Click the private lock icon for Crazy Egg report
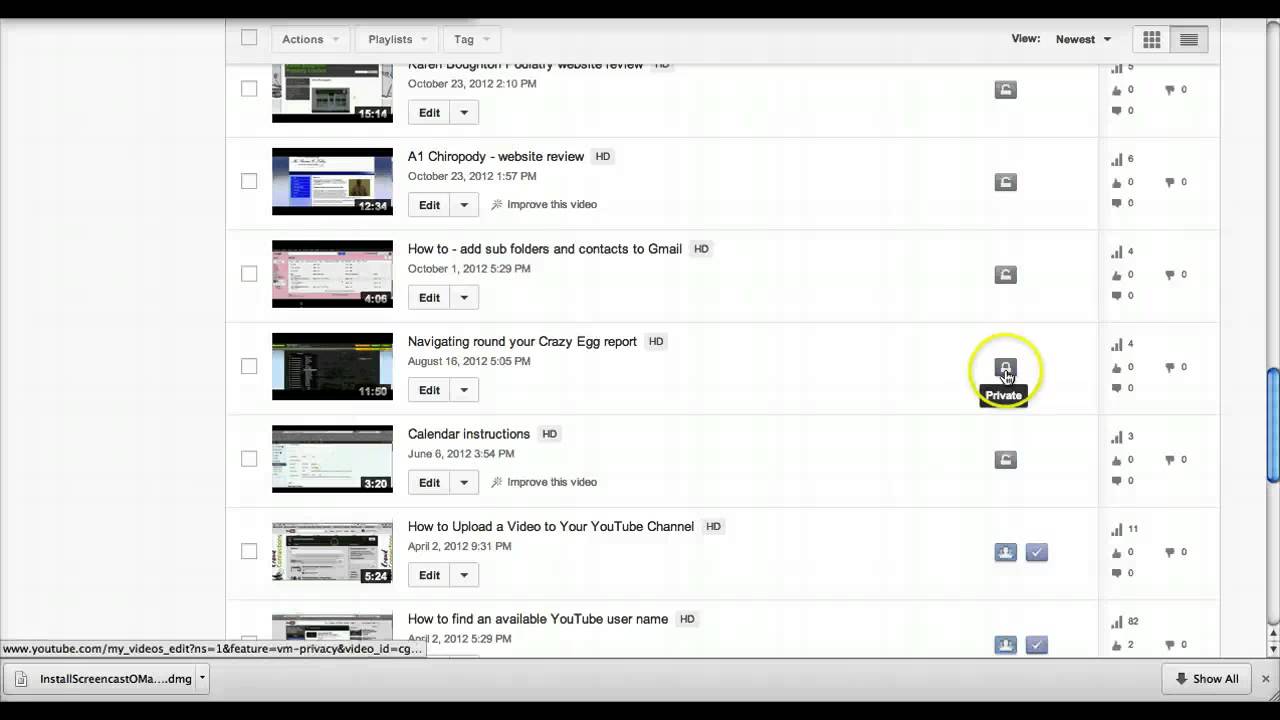This screenshot has width=1280, height=720. click(x=1006, y=367)
